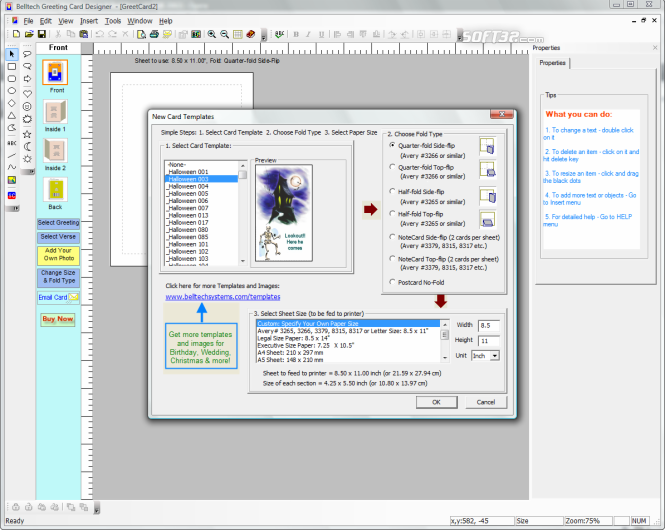The width and height of the screenshot is (665, 530).
Task: Choose Postcard No-Fold option
Action: pyautogui.click(x=392, y=282)
